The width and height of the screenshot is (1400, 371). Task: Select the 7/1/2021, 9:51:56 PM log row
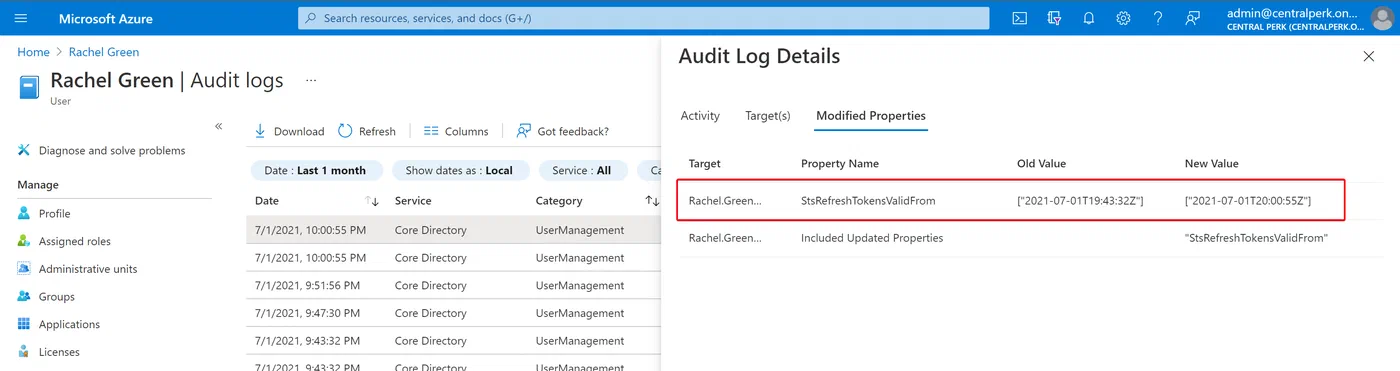pos(453,285)
